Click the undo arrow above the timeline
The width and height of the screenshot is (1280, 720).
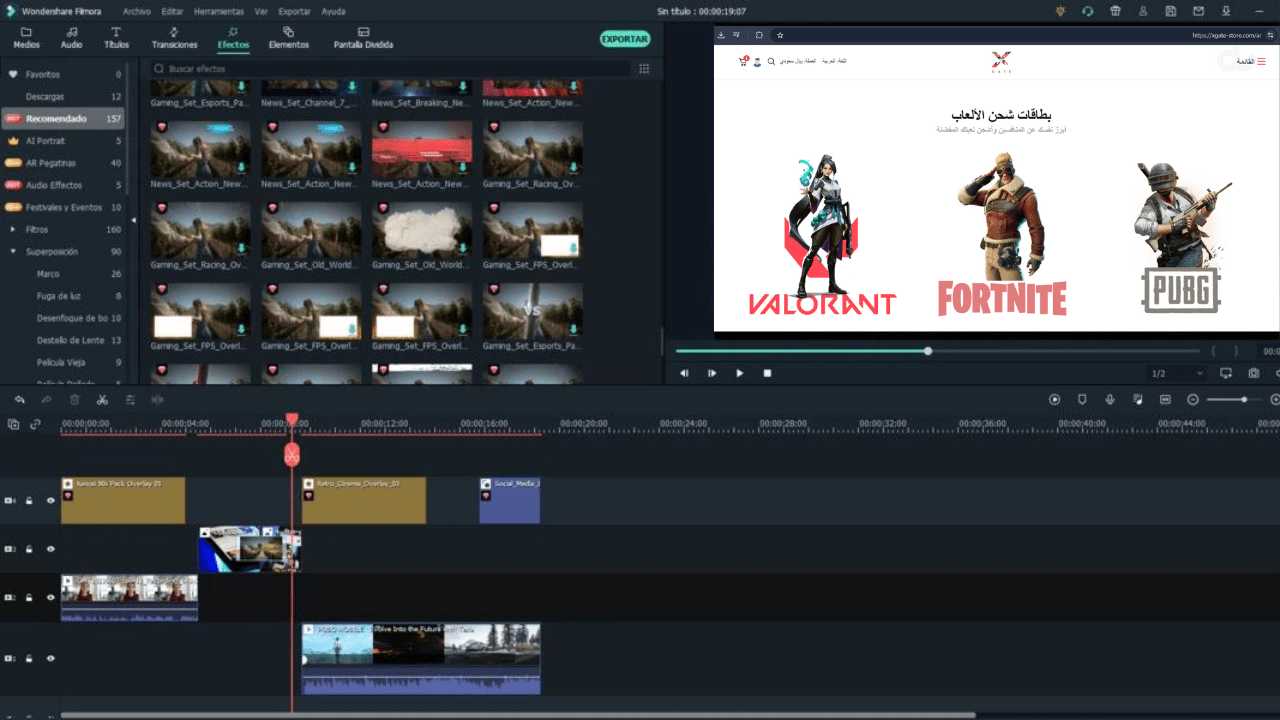tap(19, 400)
